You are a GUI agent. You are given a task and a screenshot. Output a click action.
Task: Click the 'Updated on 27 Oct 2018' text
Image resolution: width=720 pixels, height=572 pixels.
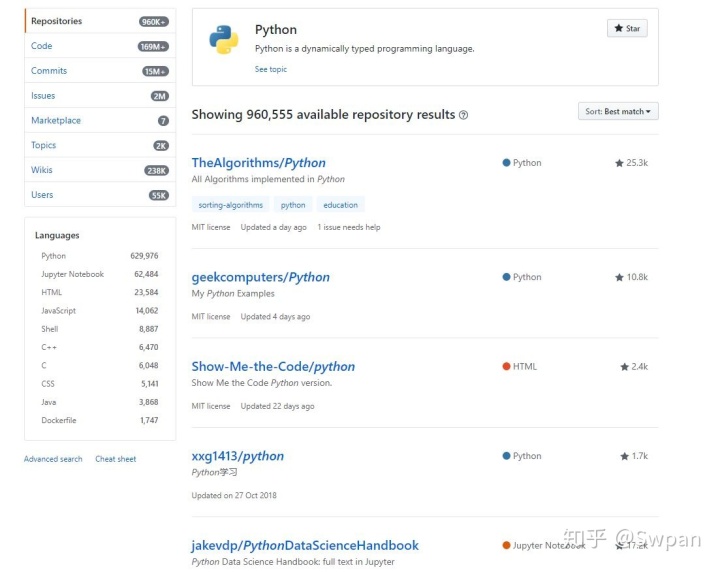(x=234, y=496)
